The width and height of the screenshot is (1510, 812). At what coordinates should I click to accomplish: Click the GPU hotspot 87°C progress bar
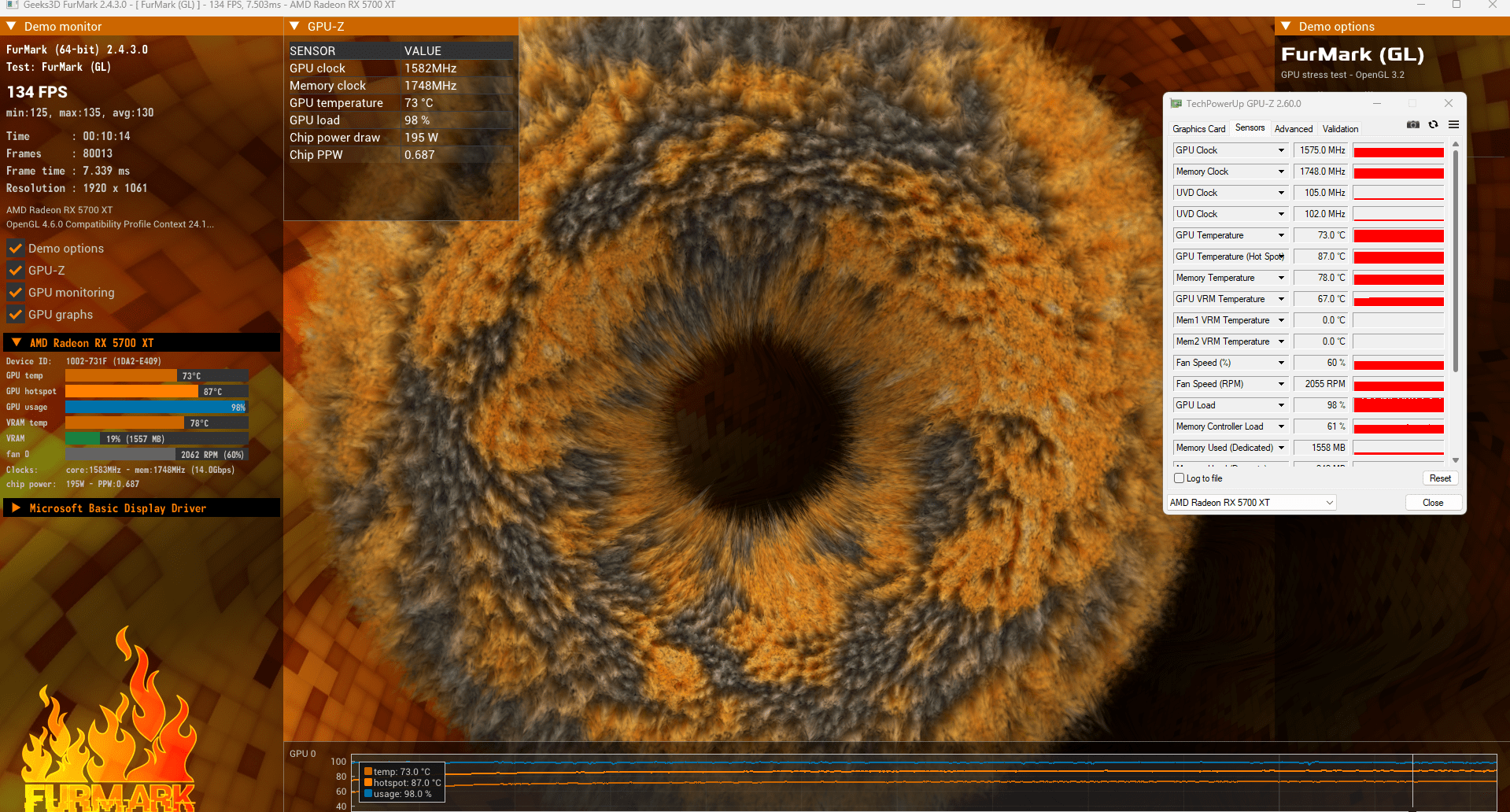[157, 392]
